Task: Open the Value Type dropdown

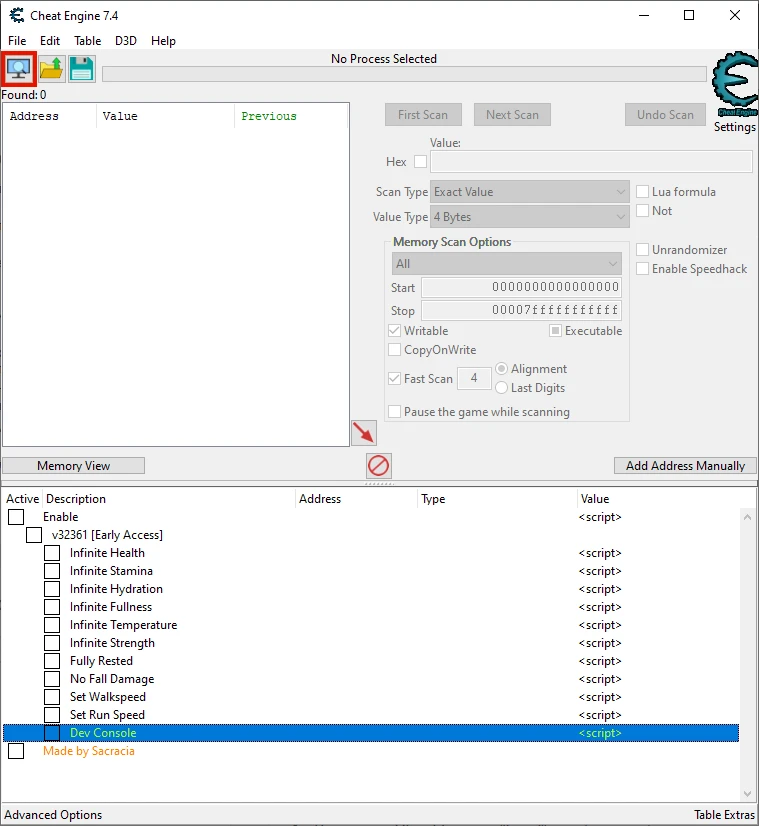Action: [530, 217]
